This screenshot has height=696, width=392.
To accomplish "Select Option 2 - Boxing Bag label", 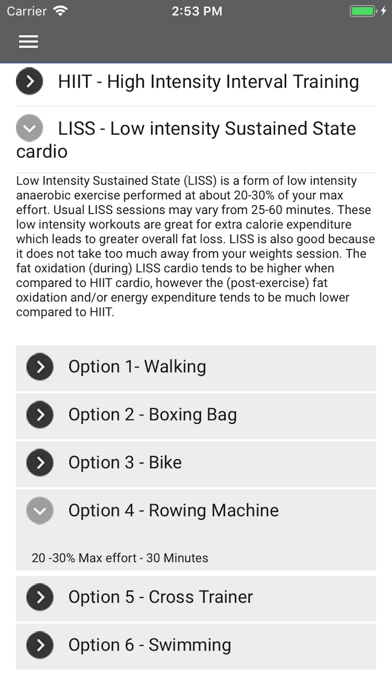I will [x=152, y=415].
